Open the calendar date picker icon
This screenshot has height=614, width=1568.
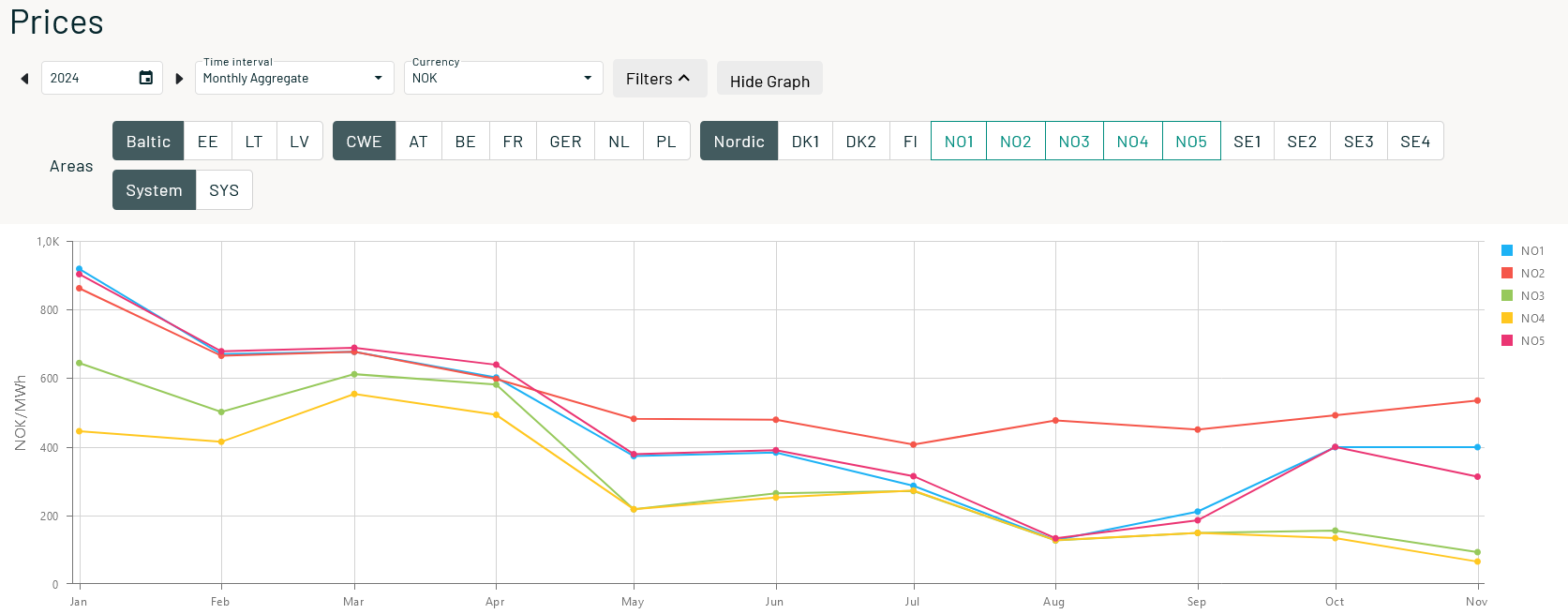pos(146,78)
